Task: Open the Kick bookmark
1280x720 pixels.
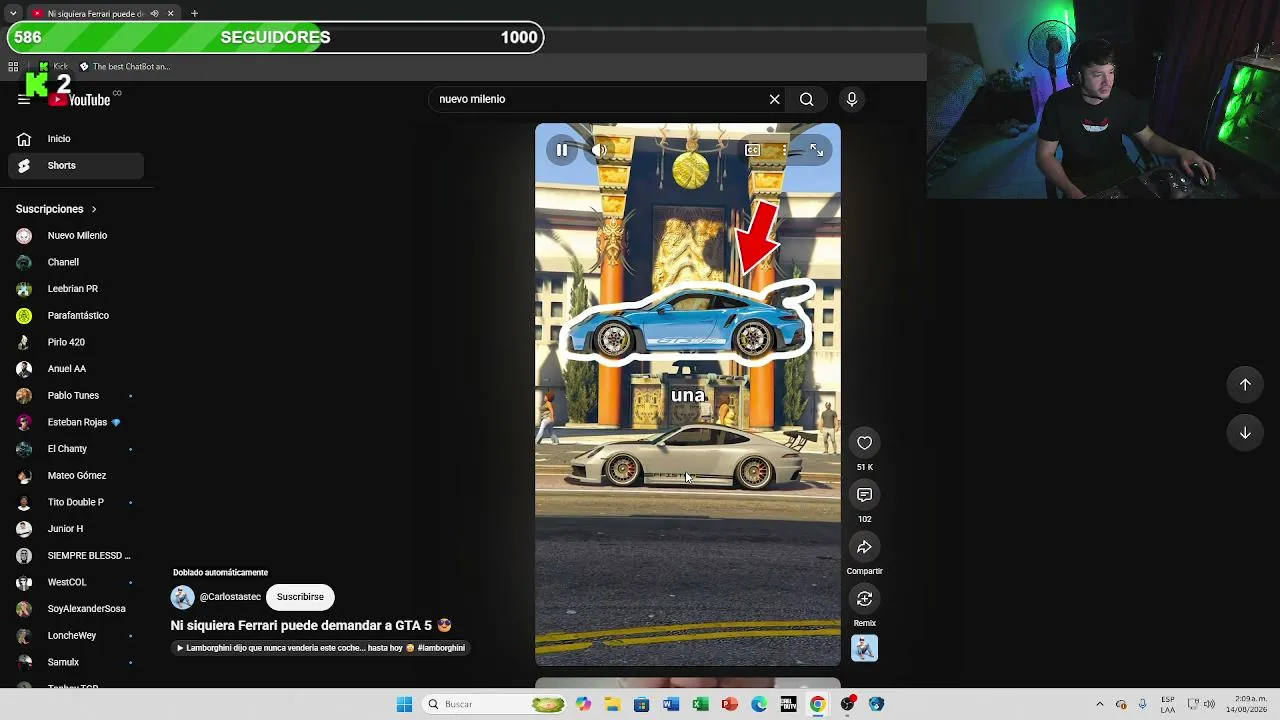Action: click(x=53, y=67)
